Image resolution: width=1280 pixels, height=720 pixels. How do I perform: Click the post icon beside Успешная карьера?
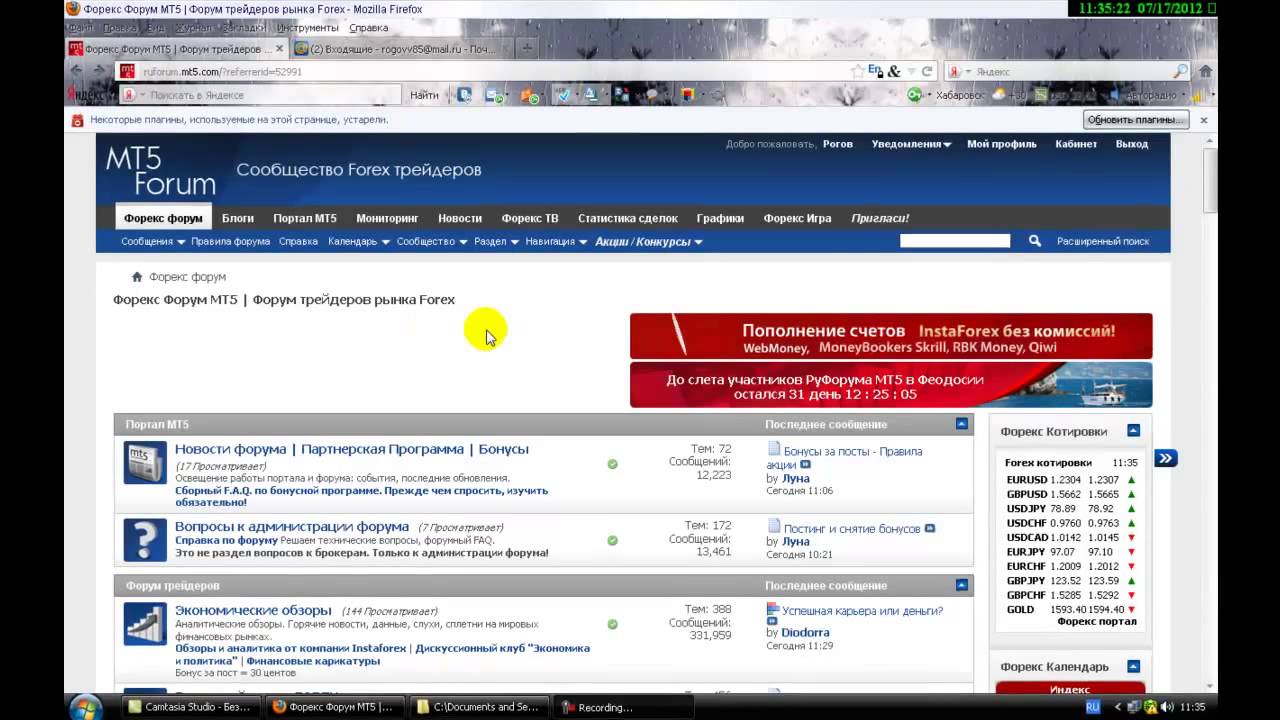pos(773,610)
